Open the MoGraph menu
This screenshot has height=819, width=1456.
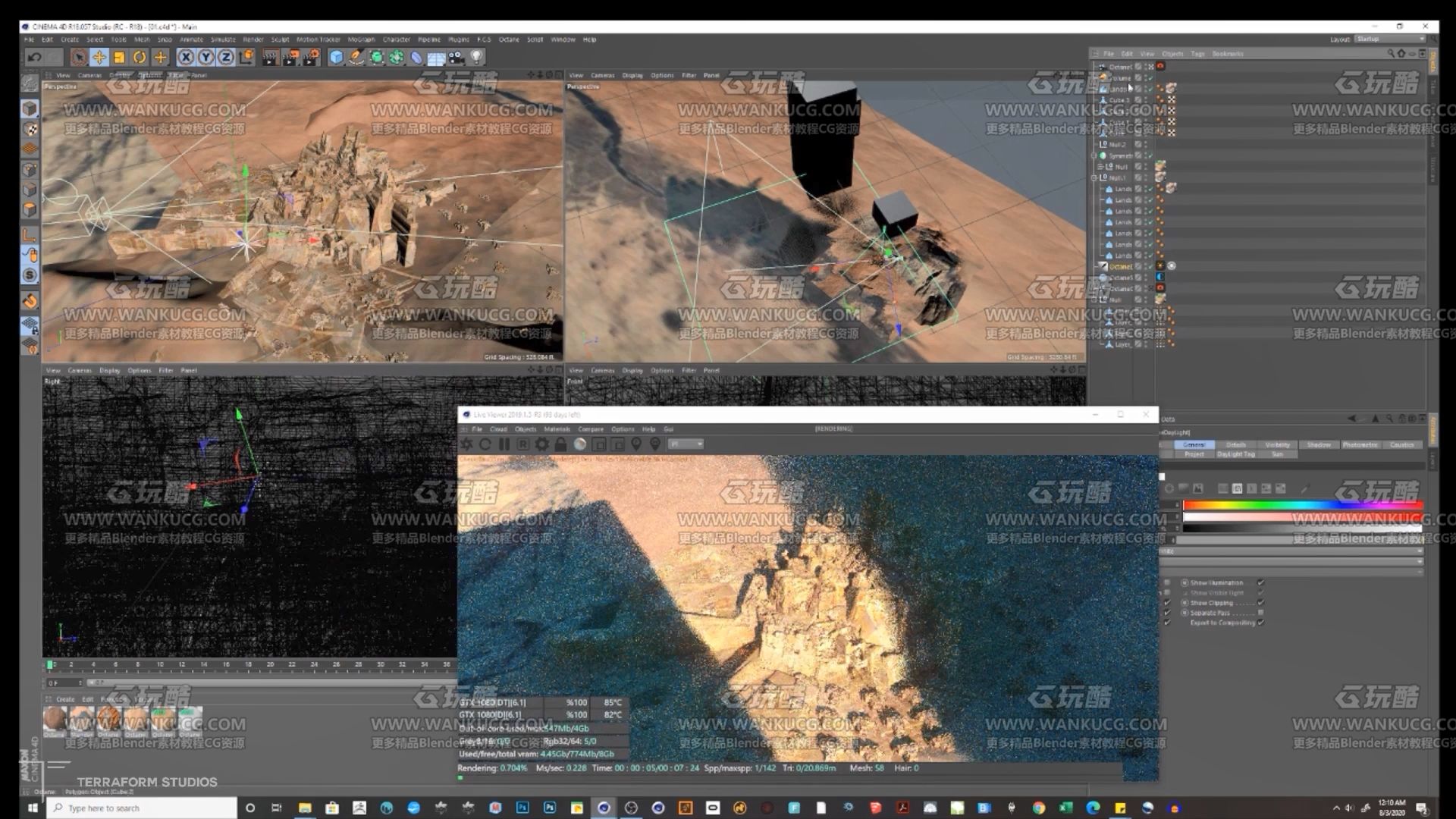(x=362, y=39)
